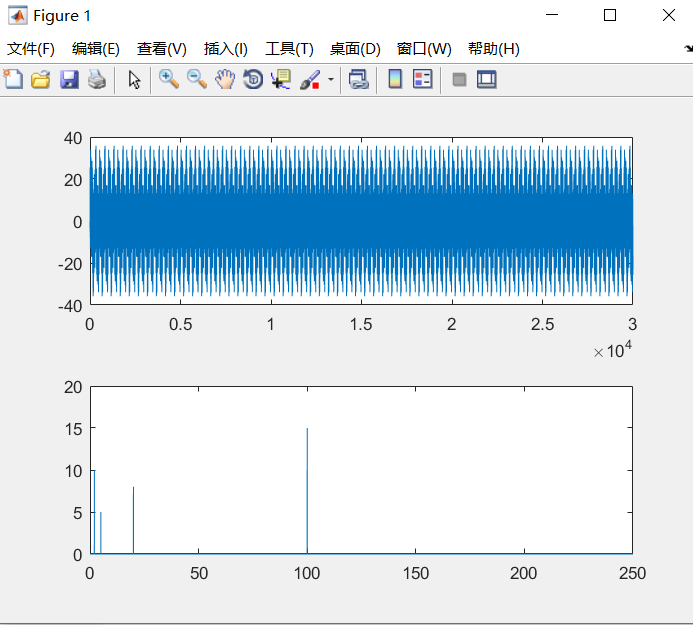
Task: Open the 插入(I) menu
Action: pos(225,49)
